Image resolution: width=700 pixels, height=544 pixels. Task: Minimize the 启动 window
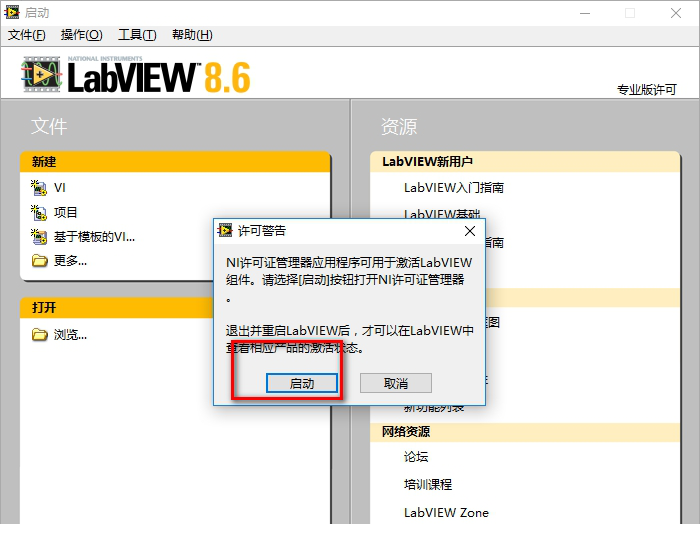pos(585,13)
